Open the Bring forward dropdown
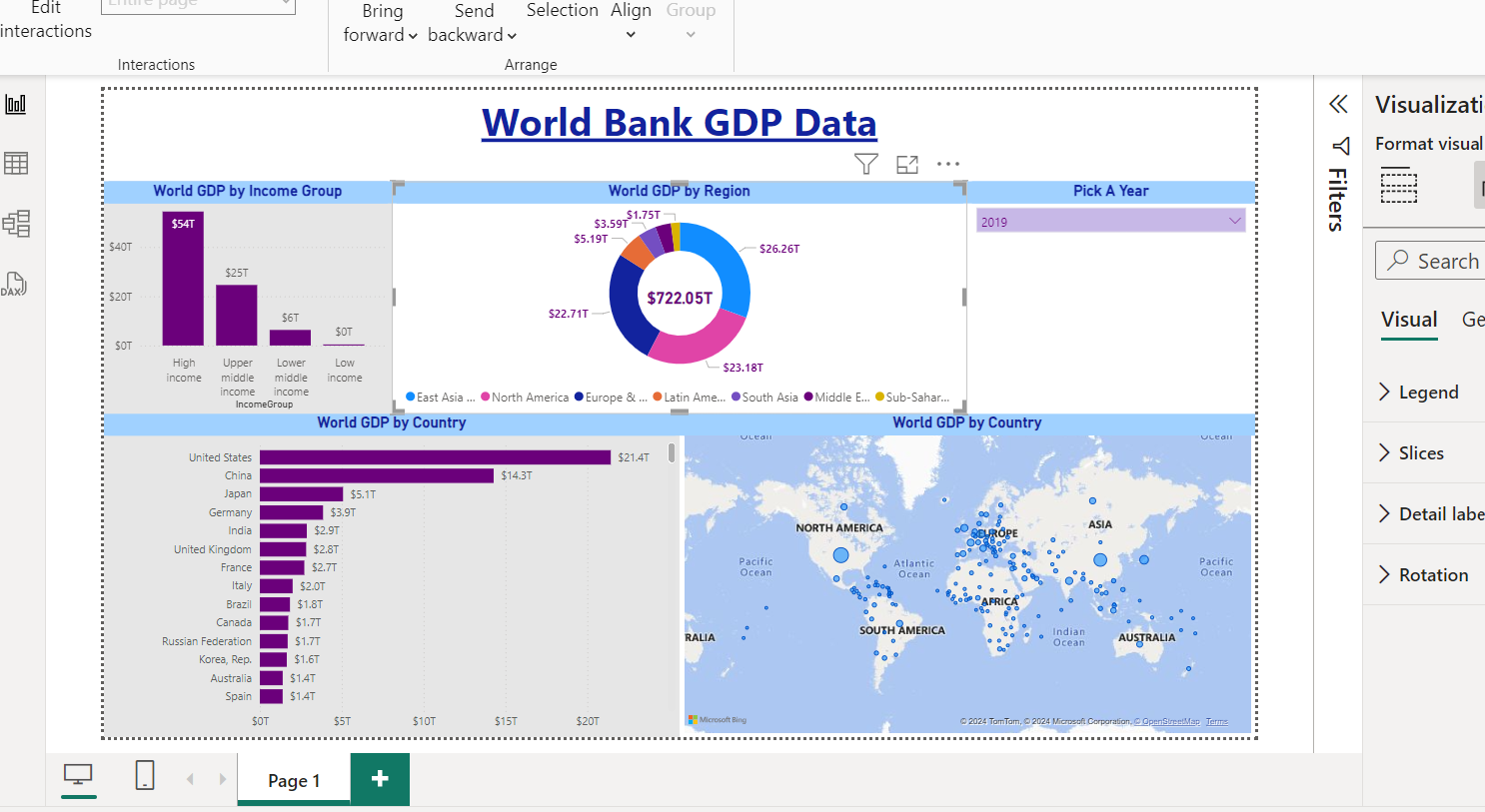Viewport: 1485px width, 812px height. coord(381,23)
